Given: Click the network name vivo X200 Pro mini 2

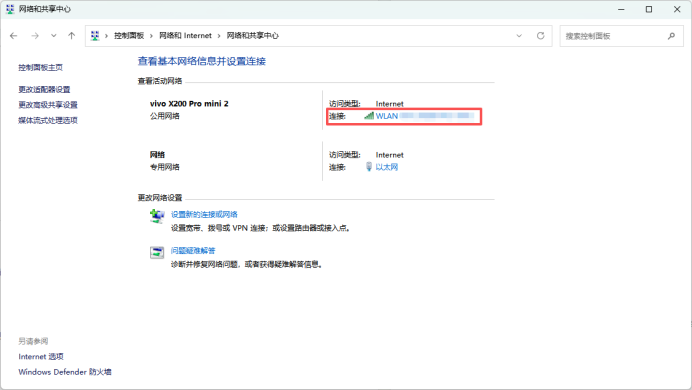Looking at the screenshot, I should (189, 104).
